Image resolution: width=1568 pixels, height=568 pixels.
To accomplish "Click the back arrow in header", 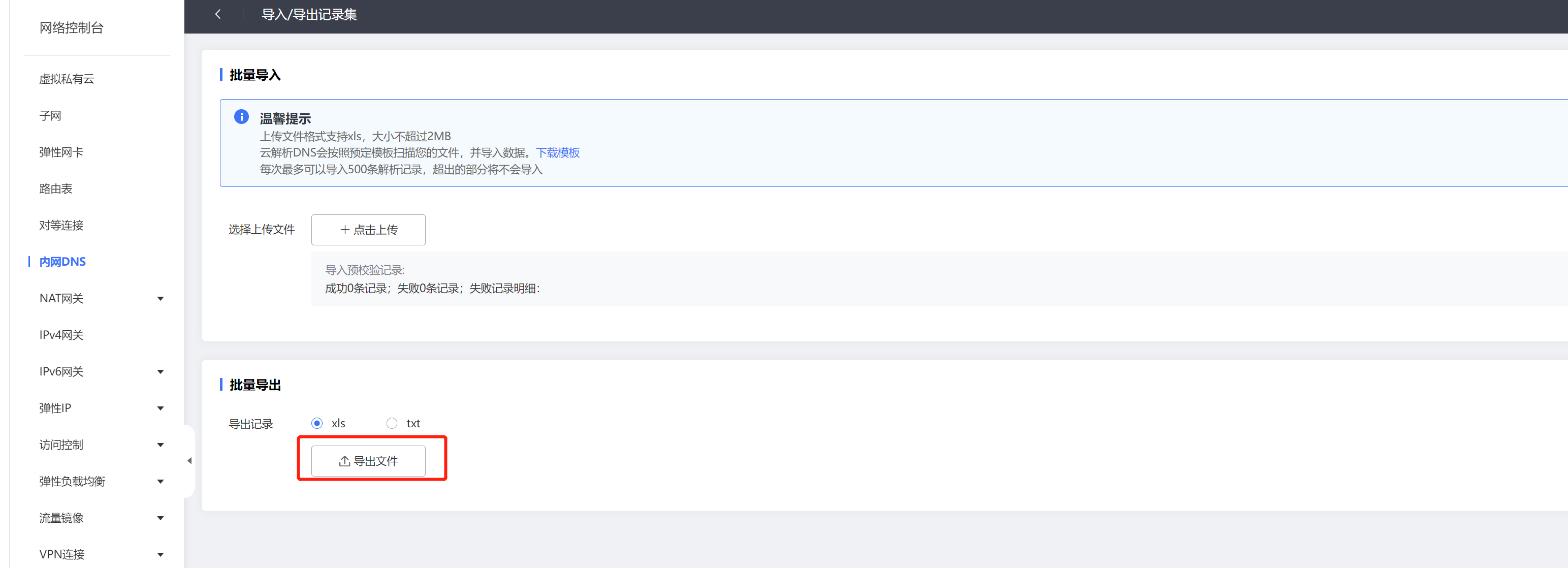I will click(x=218, y=14).
